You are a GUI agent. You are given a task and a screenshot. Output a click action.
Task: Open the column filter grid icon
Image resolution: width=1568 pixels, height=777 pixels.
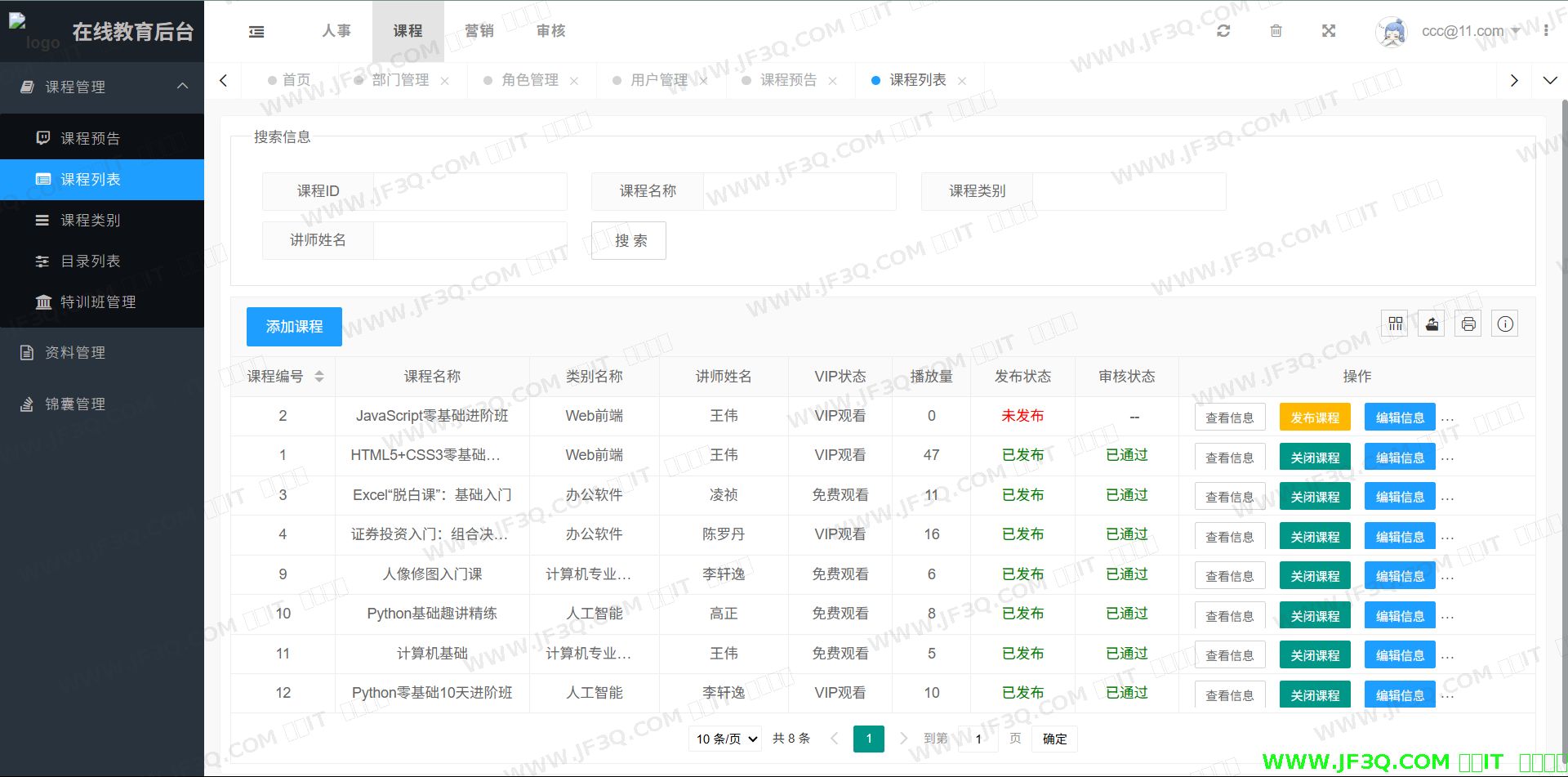1395,324
